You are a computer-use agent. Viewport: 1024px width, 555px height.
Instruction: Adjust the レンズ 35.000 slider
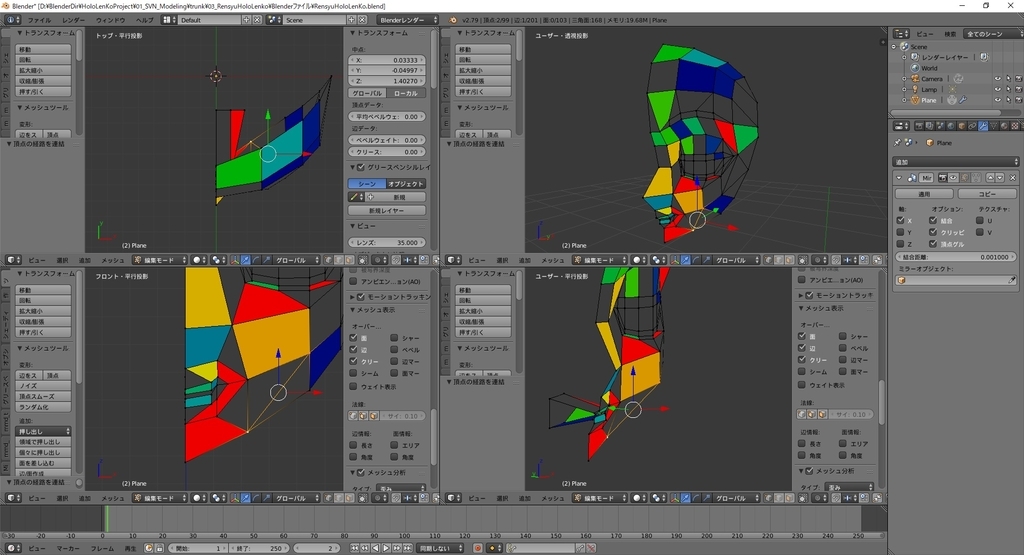387,242
